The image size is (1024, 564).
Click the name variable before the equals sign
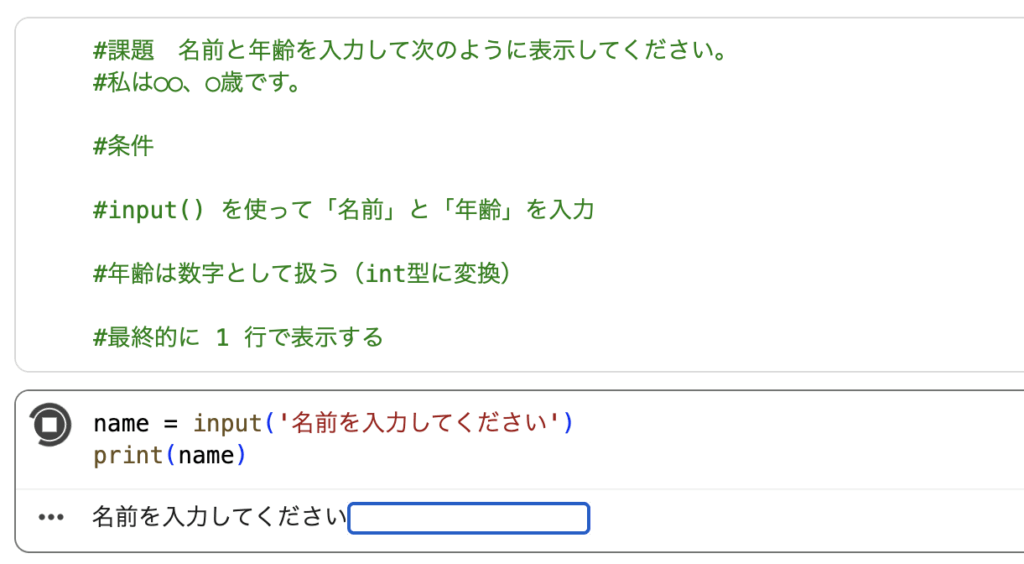(x=121, y=423)
